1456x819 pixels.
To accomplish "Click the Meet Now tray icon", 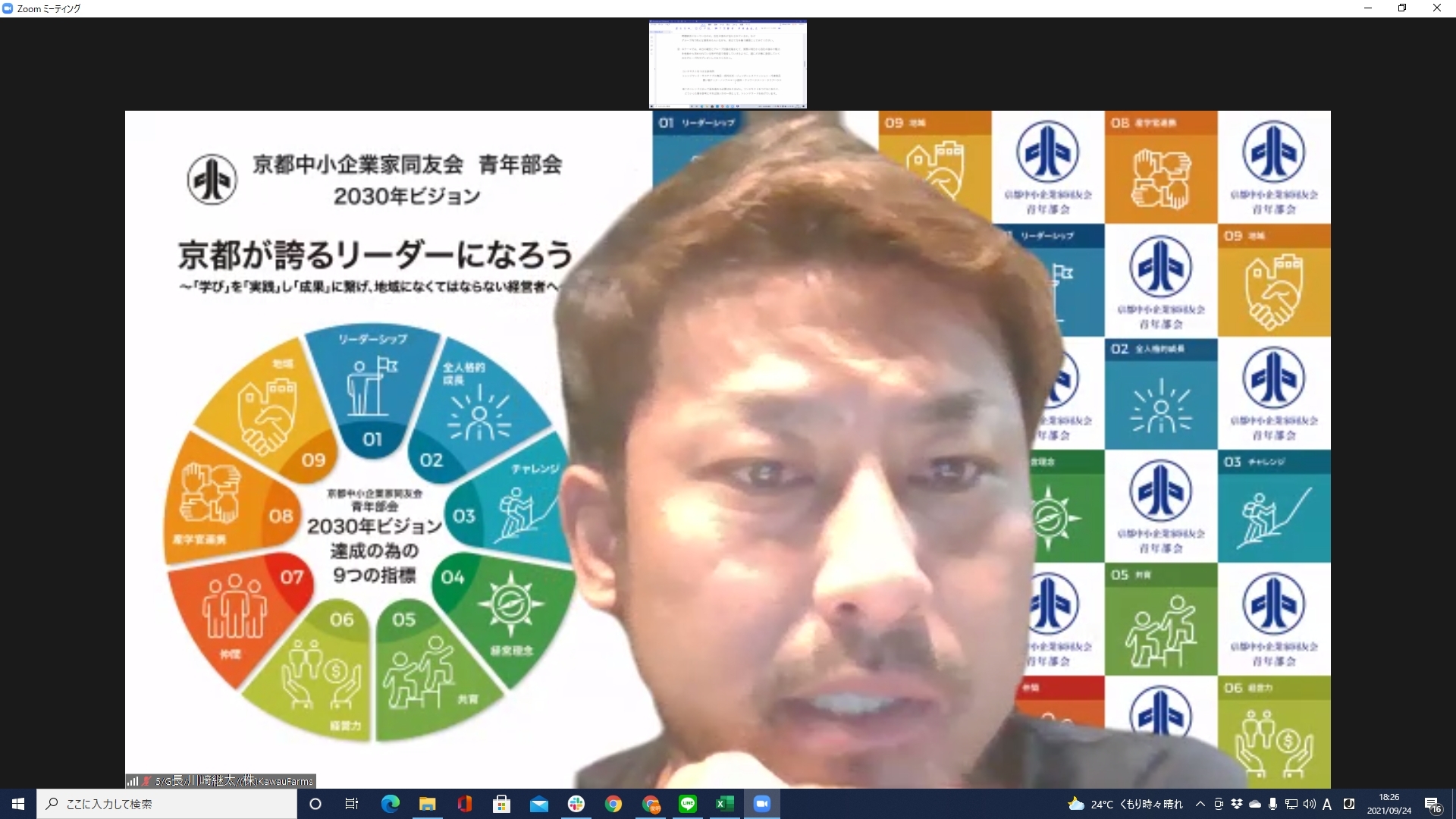I will pos(1219,804).
